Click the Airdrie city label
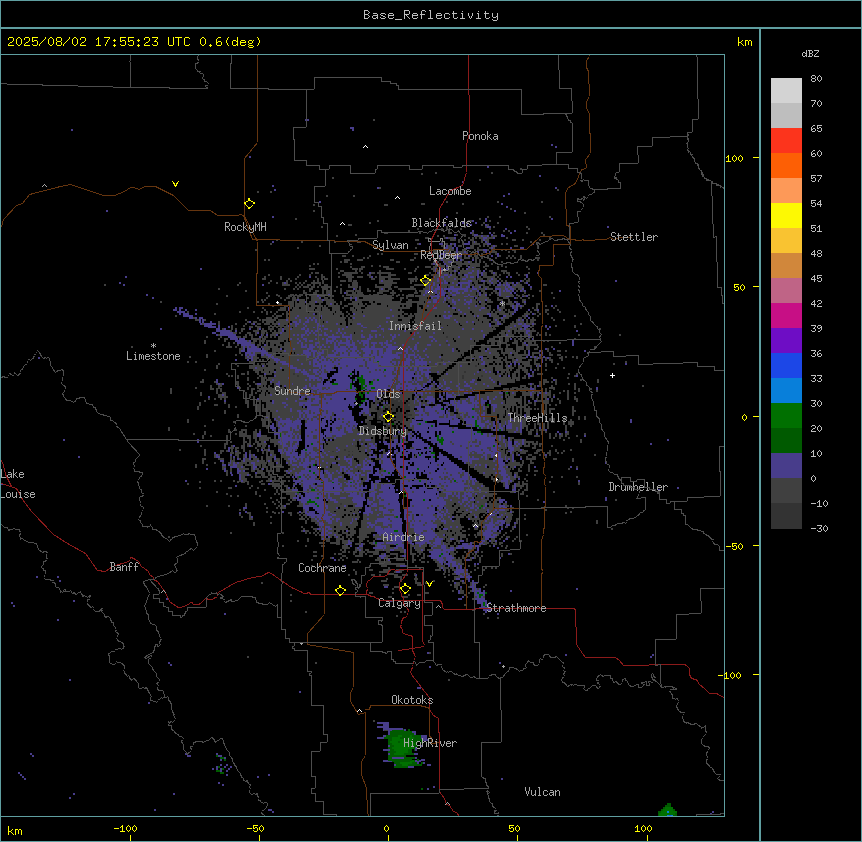The image size is (862, 842). coord(404,537)
